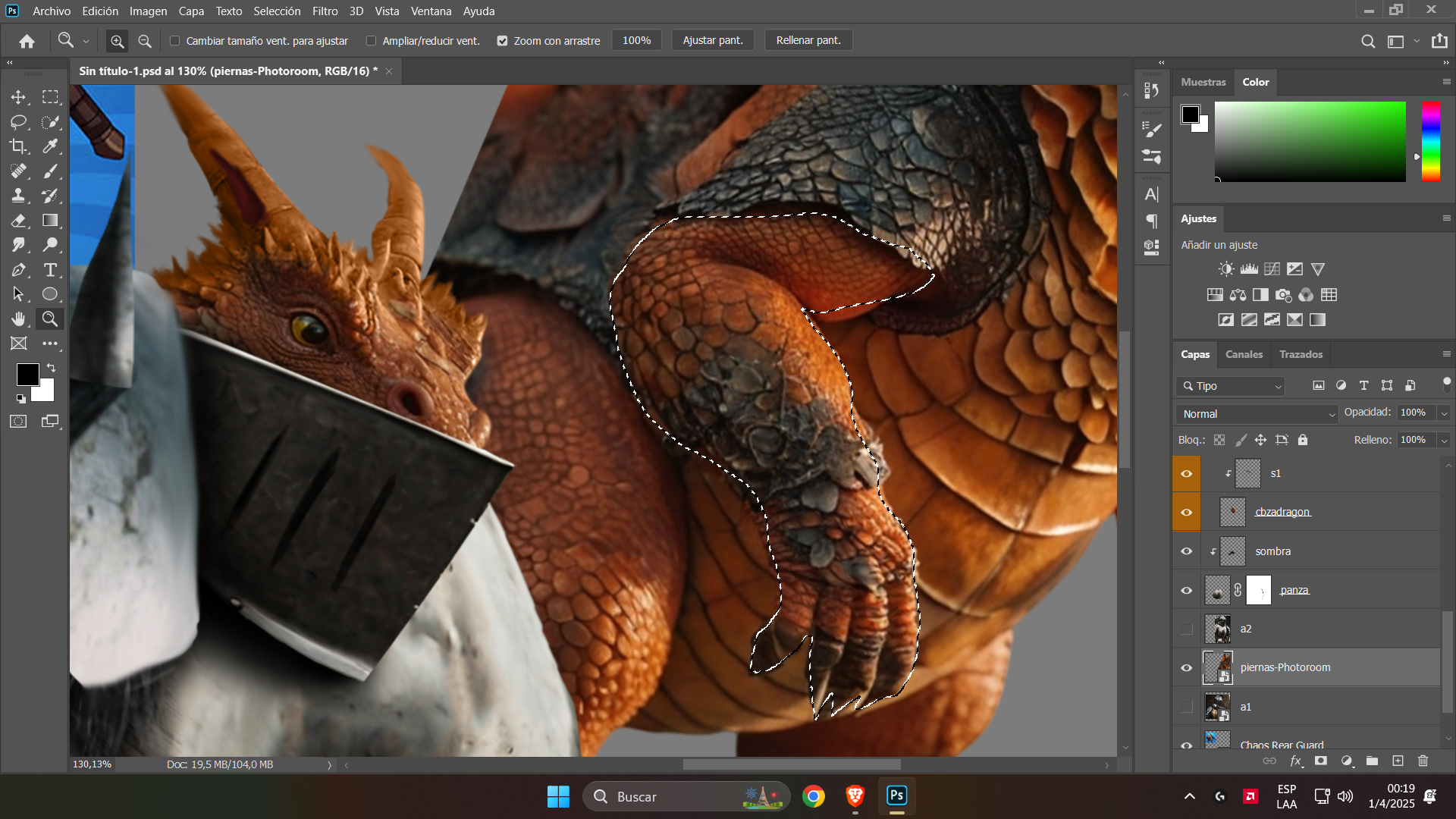Swap foreground and background colors
1456x819 pixels.
[51, 367]
